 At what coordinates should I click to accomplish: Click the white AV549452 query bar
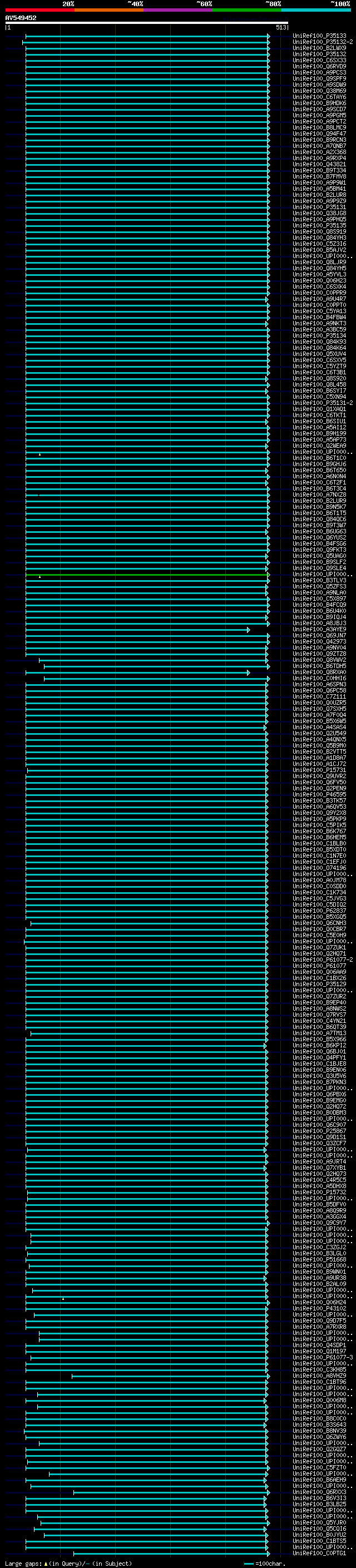(x=147, y=22)
